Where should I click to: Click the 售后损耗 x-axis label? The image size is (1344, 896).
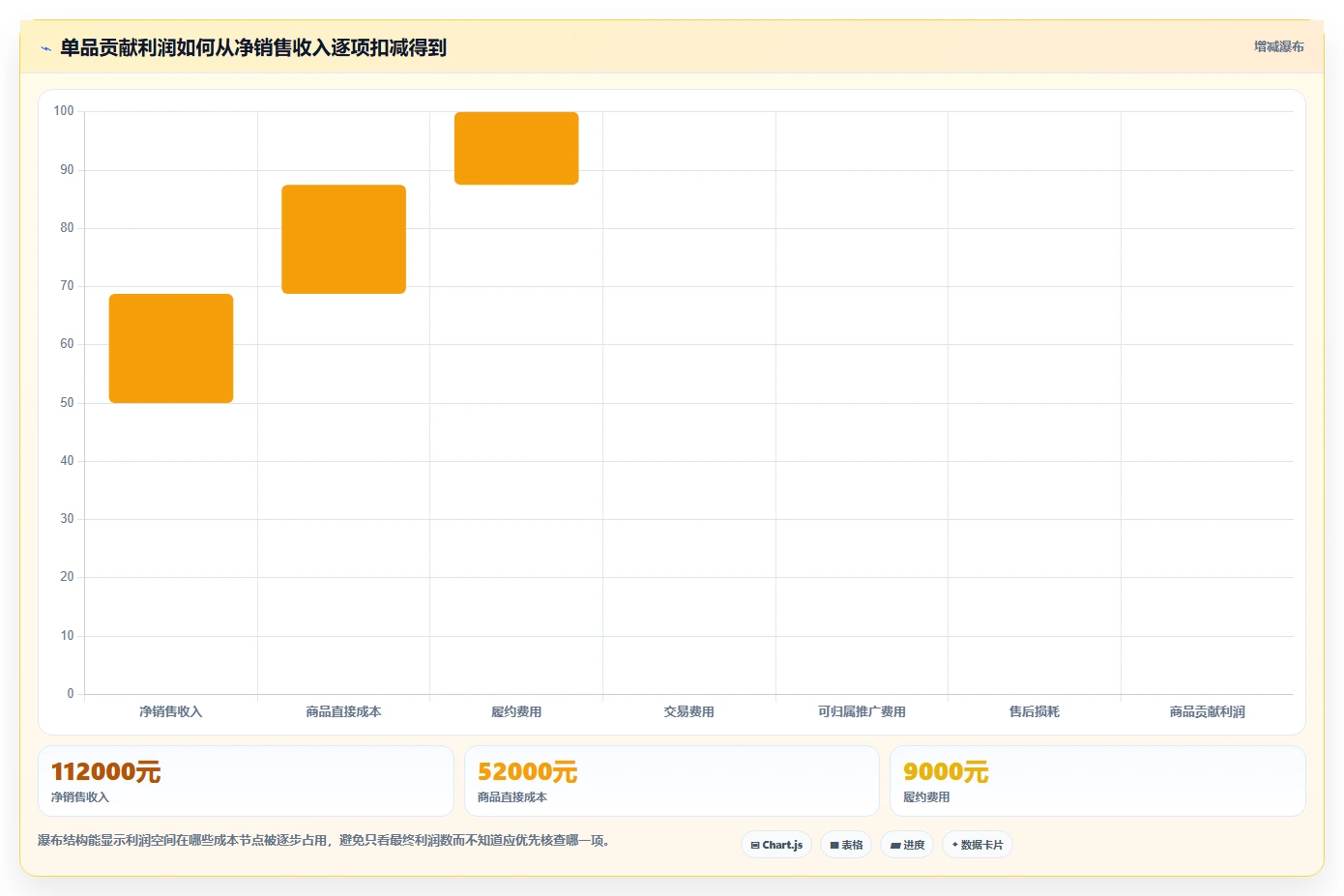(x=1035, y=711)
